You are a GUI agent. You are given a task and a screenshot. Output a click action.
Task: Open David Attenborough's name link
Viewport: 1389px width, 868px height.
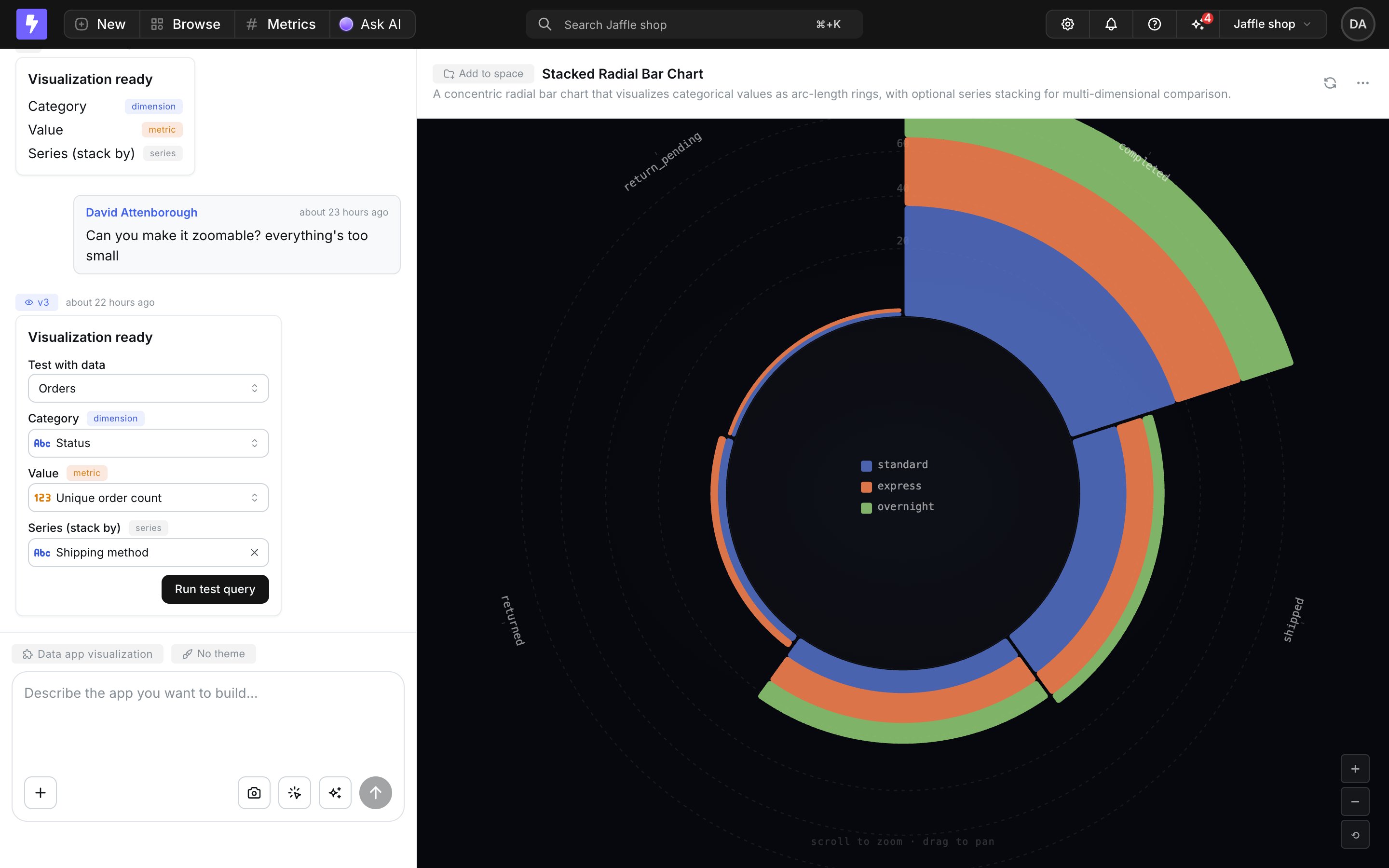coord(141,212)
